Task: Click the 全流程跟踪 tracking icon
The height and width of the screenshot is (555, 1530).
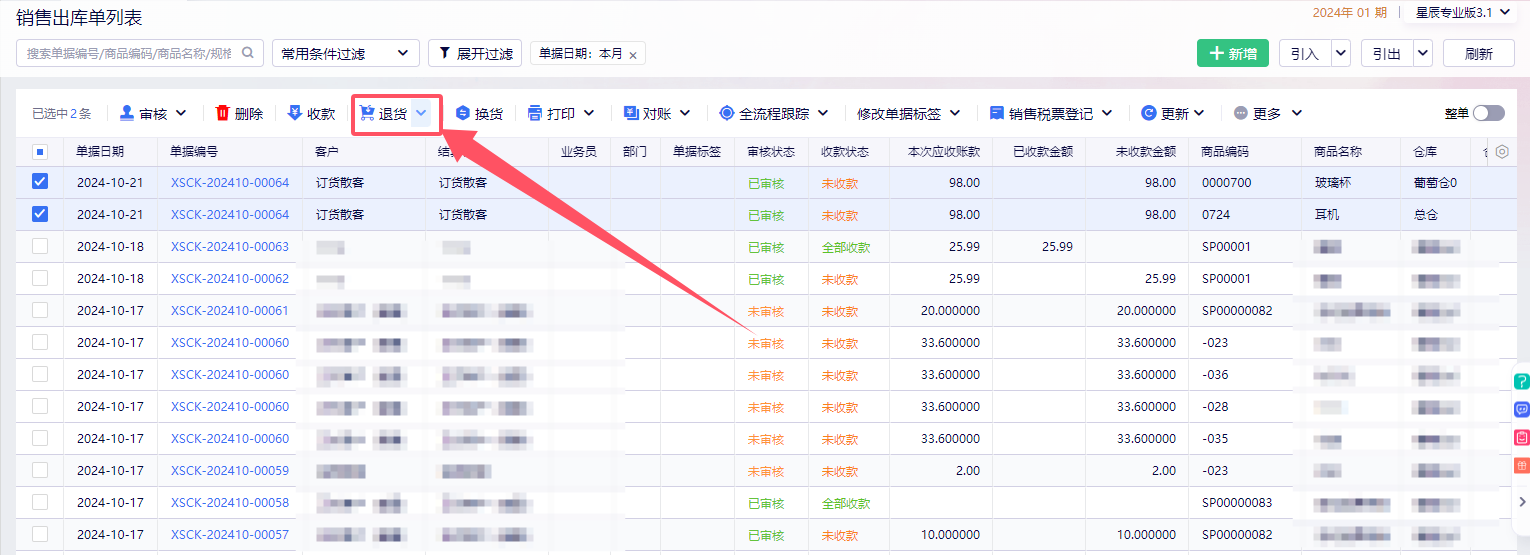Action: [727, 113]
